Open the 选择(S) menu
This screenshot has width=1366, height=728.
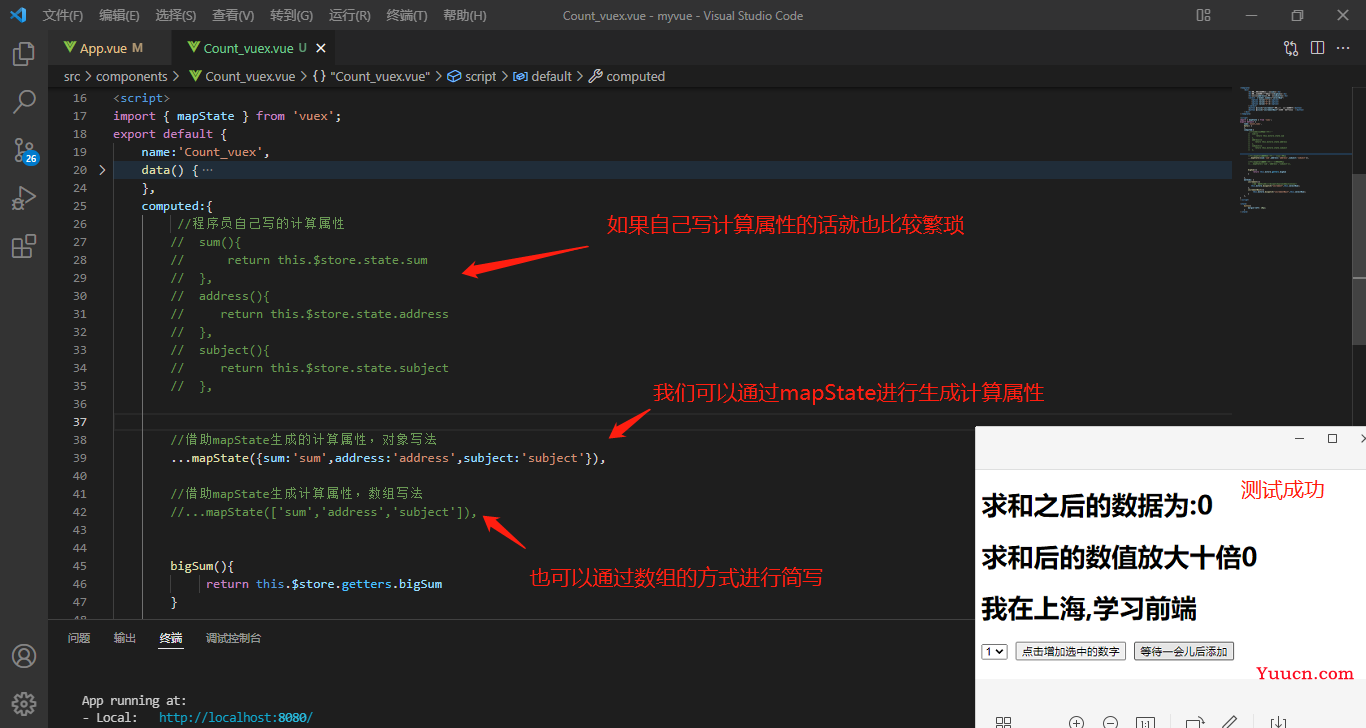(176, 15)
